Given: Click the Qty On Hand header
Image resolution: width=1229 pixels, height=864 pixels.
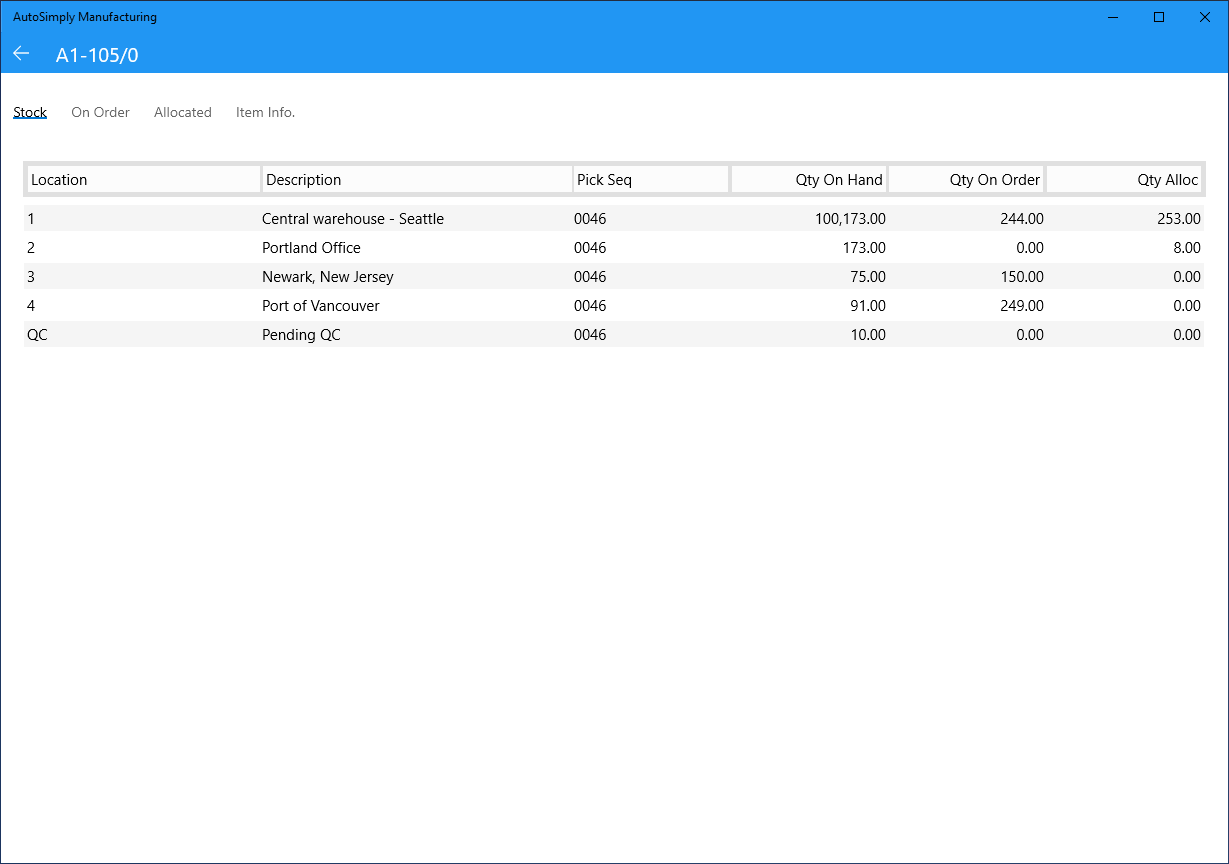Looking at the screenshot, I should pyautogui.click(x=809, y=180).
